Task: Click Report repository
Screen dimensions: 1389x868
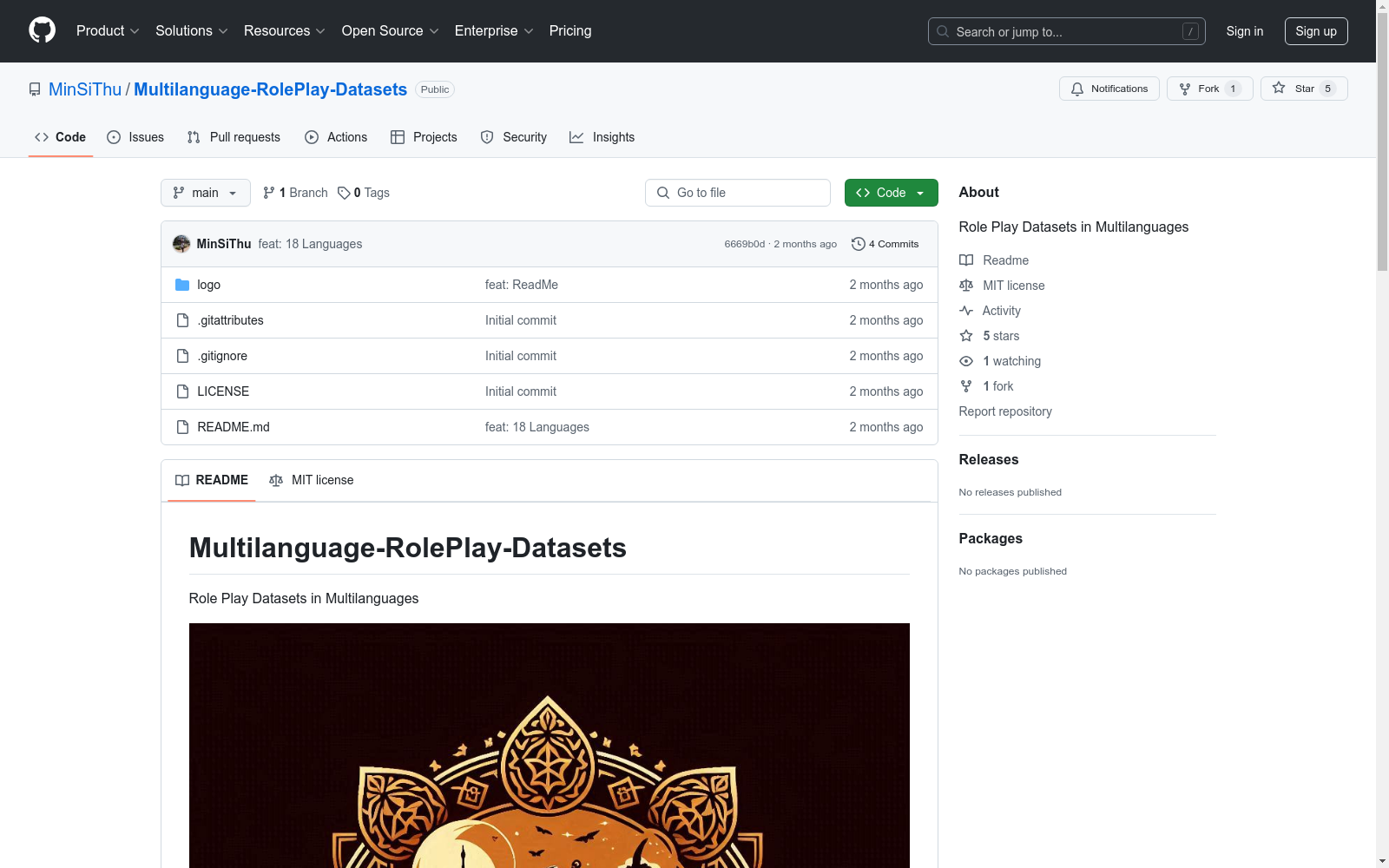Action: 1005,411
